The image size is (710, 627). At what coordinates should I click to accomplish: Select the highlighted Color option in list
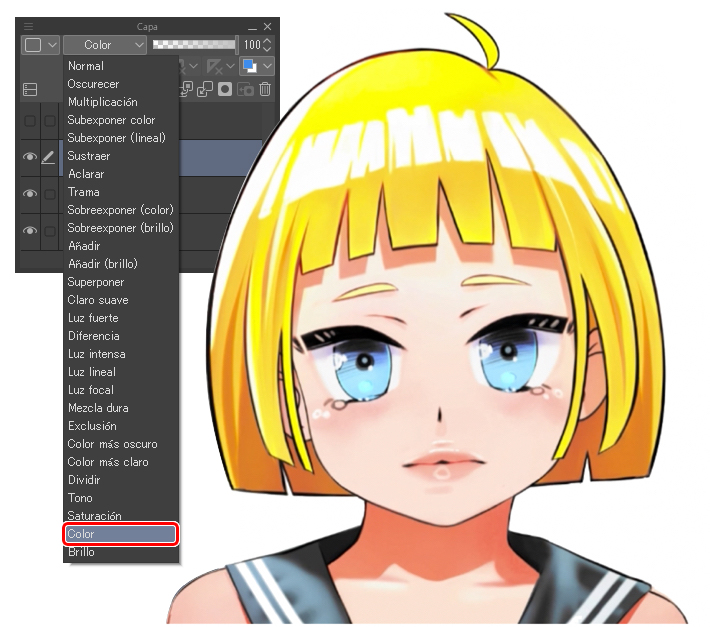(x=120, y=534)
